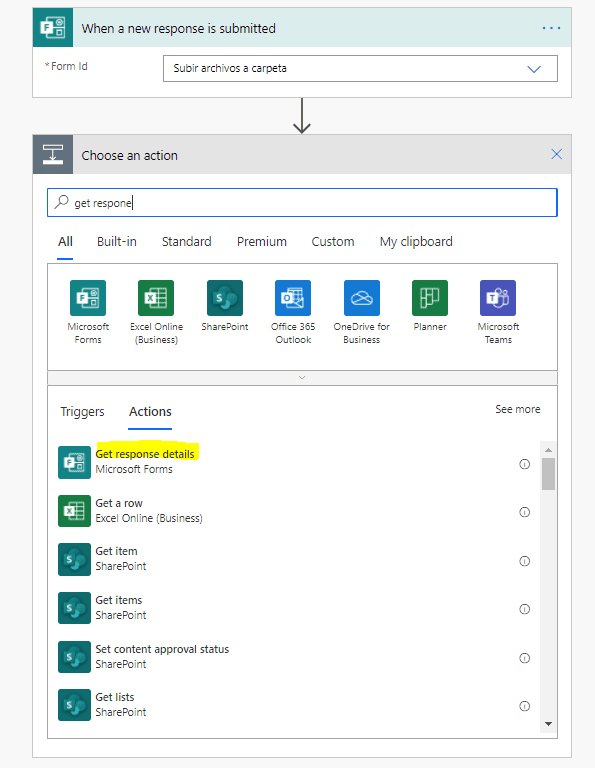Click the actions list scroll-down arrow
Image resolution: width=595 pixels, height=768 pixels.
[548, 724]
